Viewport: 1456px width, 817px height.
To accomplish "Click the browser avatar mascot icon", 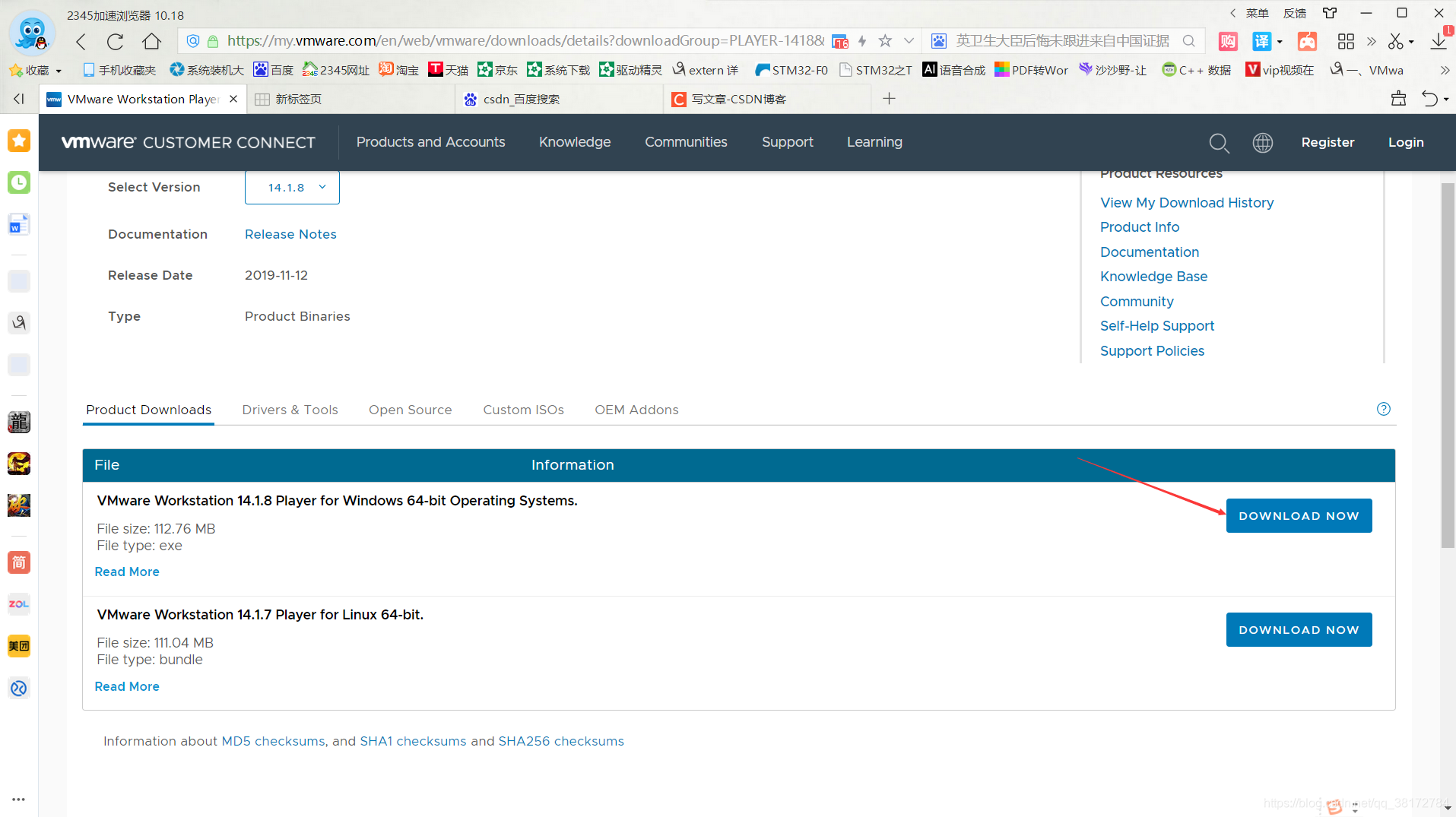I will coord(32,33).
